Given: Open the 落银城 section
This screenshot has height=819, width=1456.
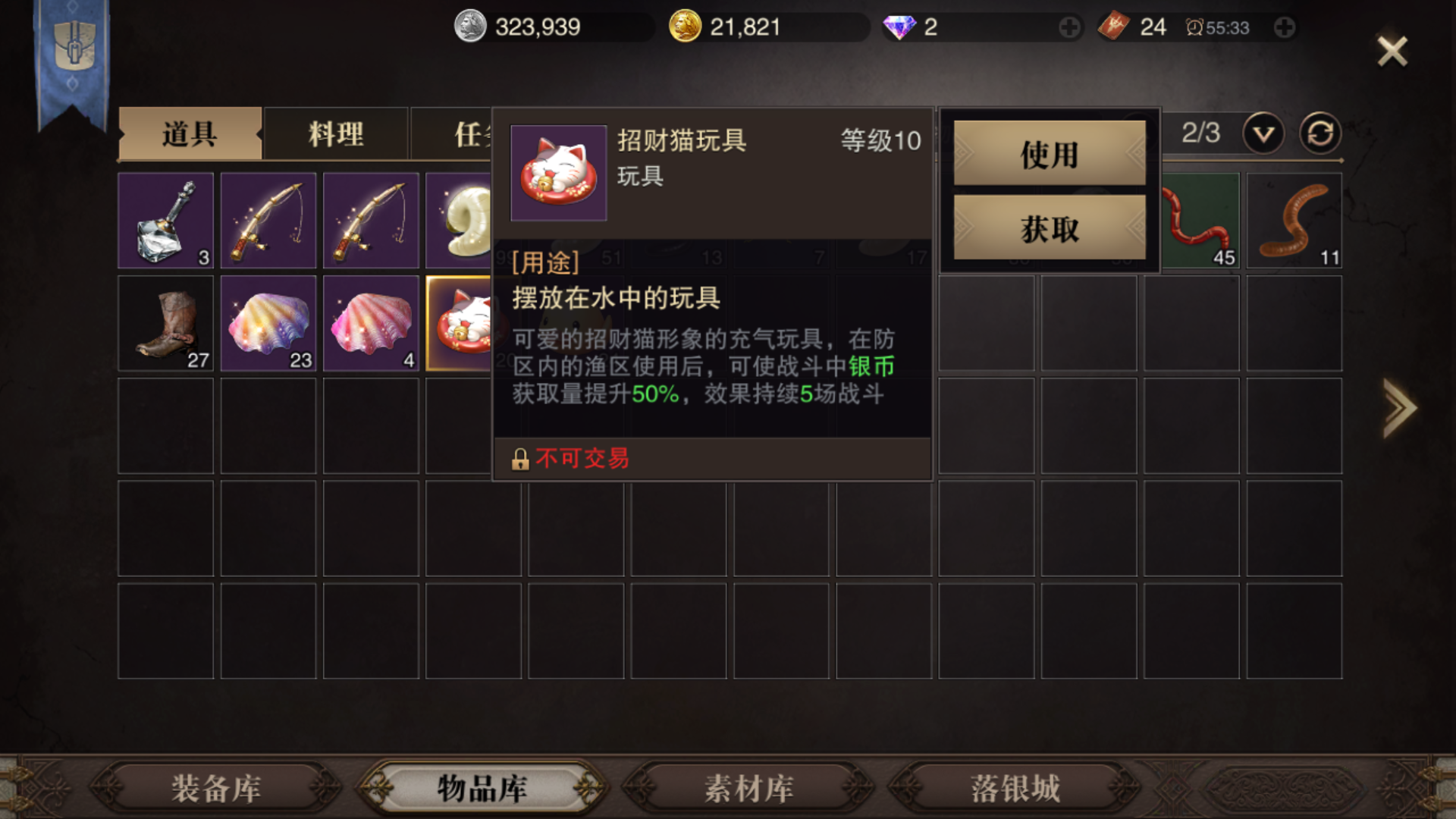Looking at the screenshot, I should tap(1015, 788).
